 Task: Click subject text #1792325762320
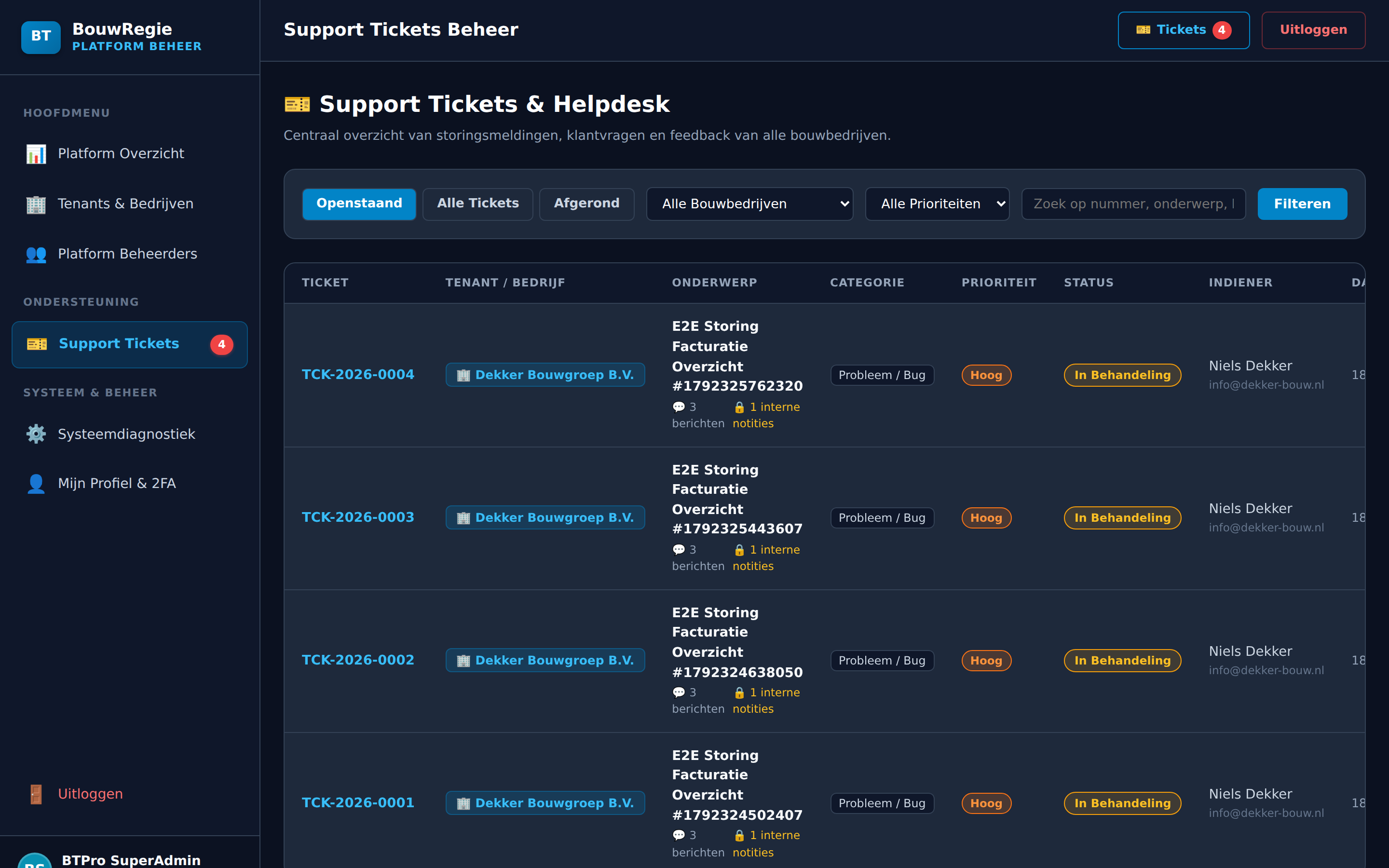pos(737,386)
